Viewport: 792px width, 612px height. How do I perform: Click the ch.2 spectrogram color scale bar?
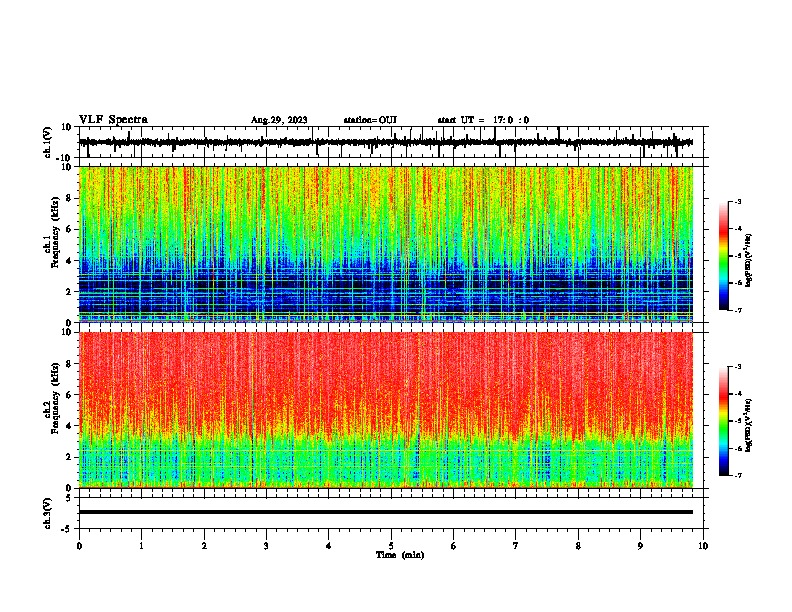pos(724,421)
